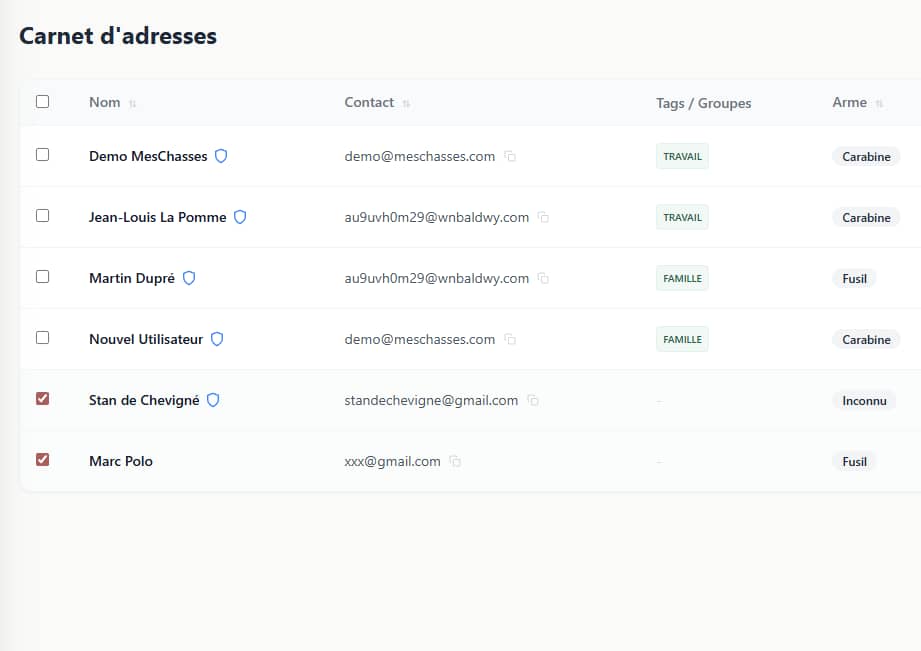Viewport: 921px width, 651px height.
Task: Copy Martin Dupré's email address
Action: pos(544,279)
